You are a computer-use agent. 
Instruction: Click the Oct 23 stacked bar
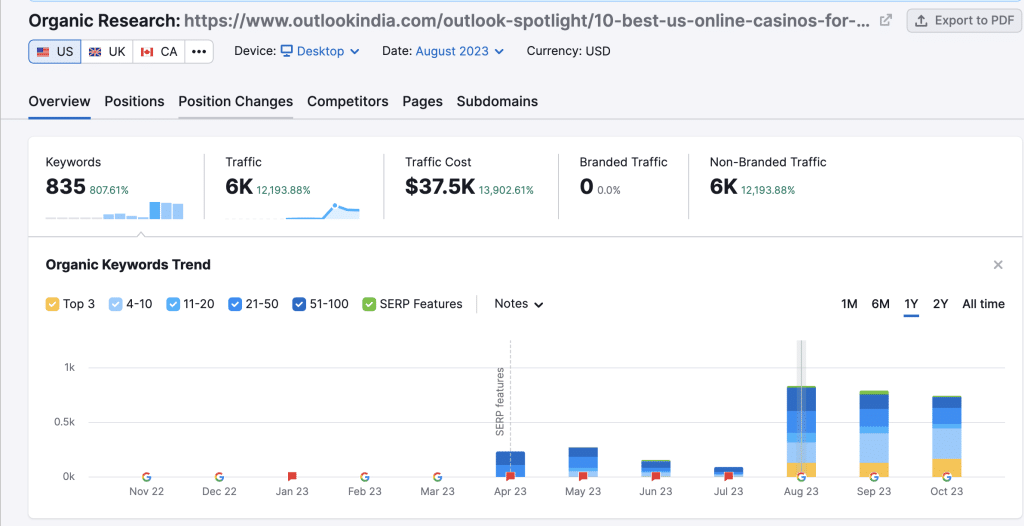click(x=947, y=436)
